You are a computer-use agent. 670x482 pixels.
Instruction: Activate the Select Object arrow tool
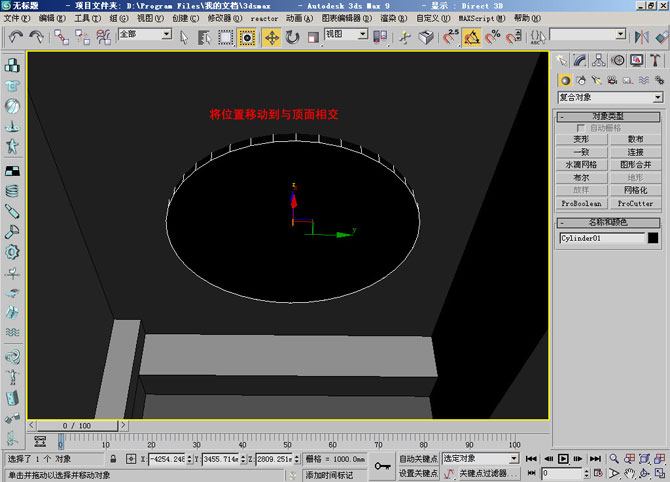pos(184,38)
